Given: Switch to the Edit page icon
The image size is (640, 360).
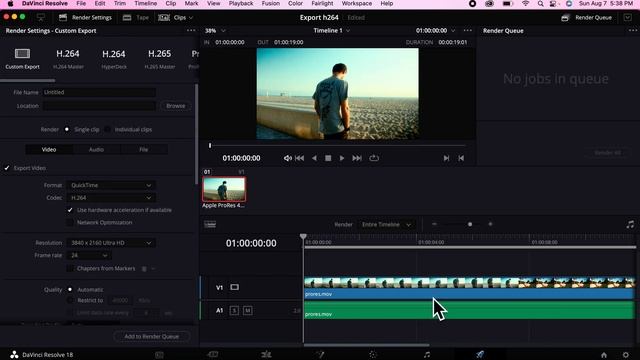Looking at the screenshot, I should tap(266, 355).
